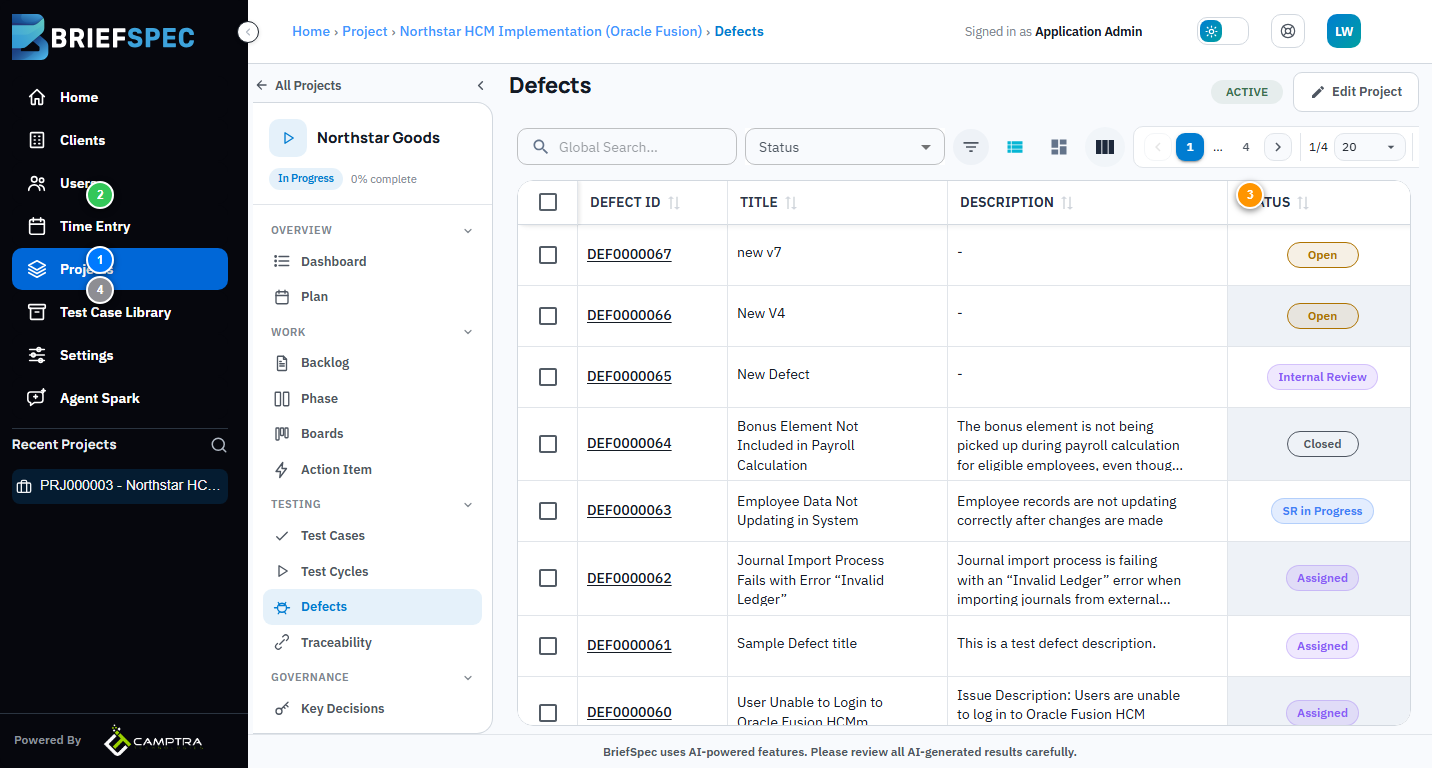Sort by Defect ID column arrows
1432x768 pixels.
click(x=674, y=203)
